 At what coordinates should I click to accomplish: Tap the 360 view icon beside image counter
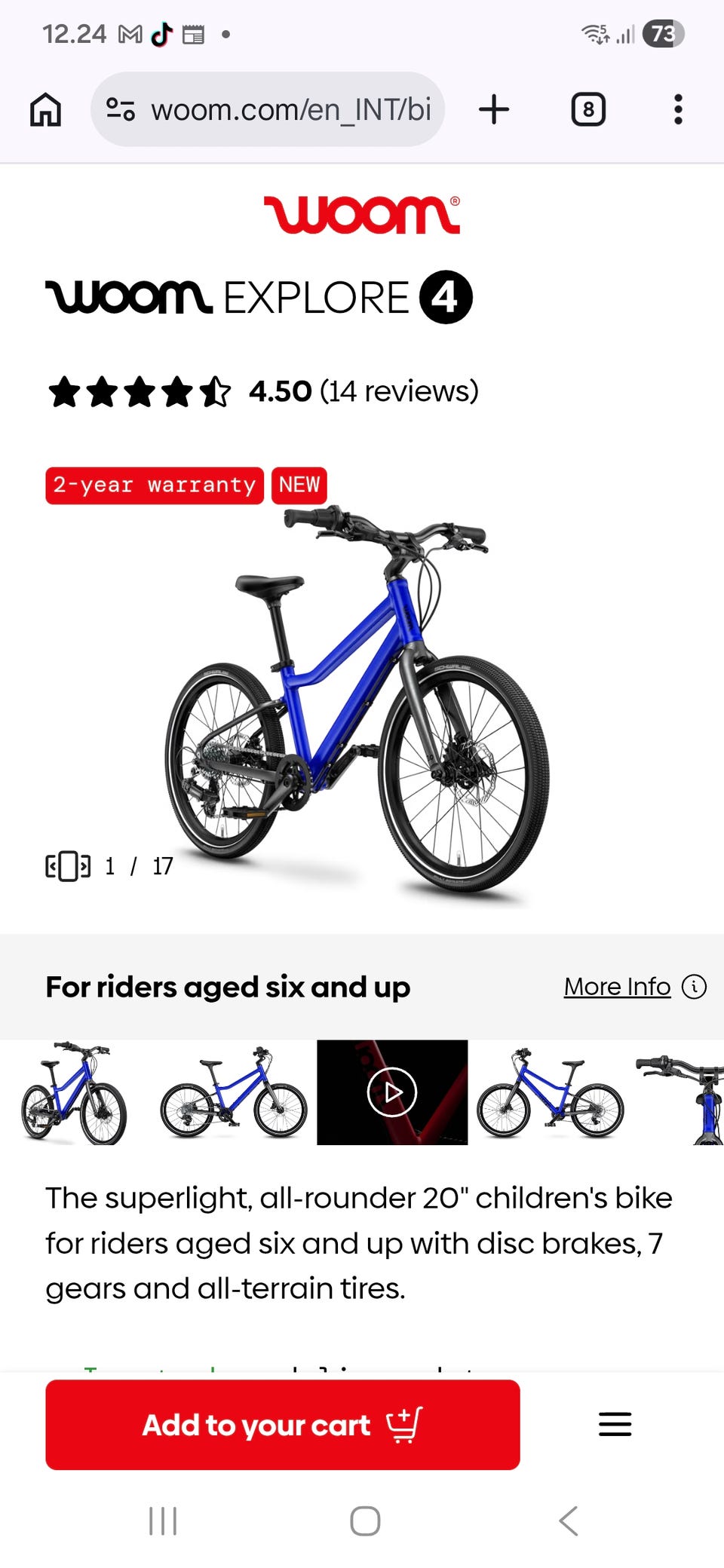[x=68, y=866]
